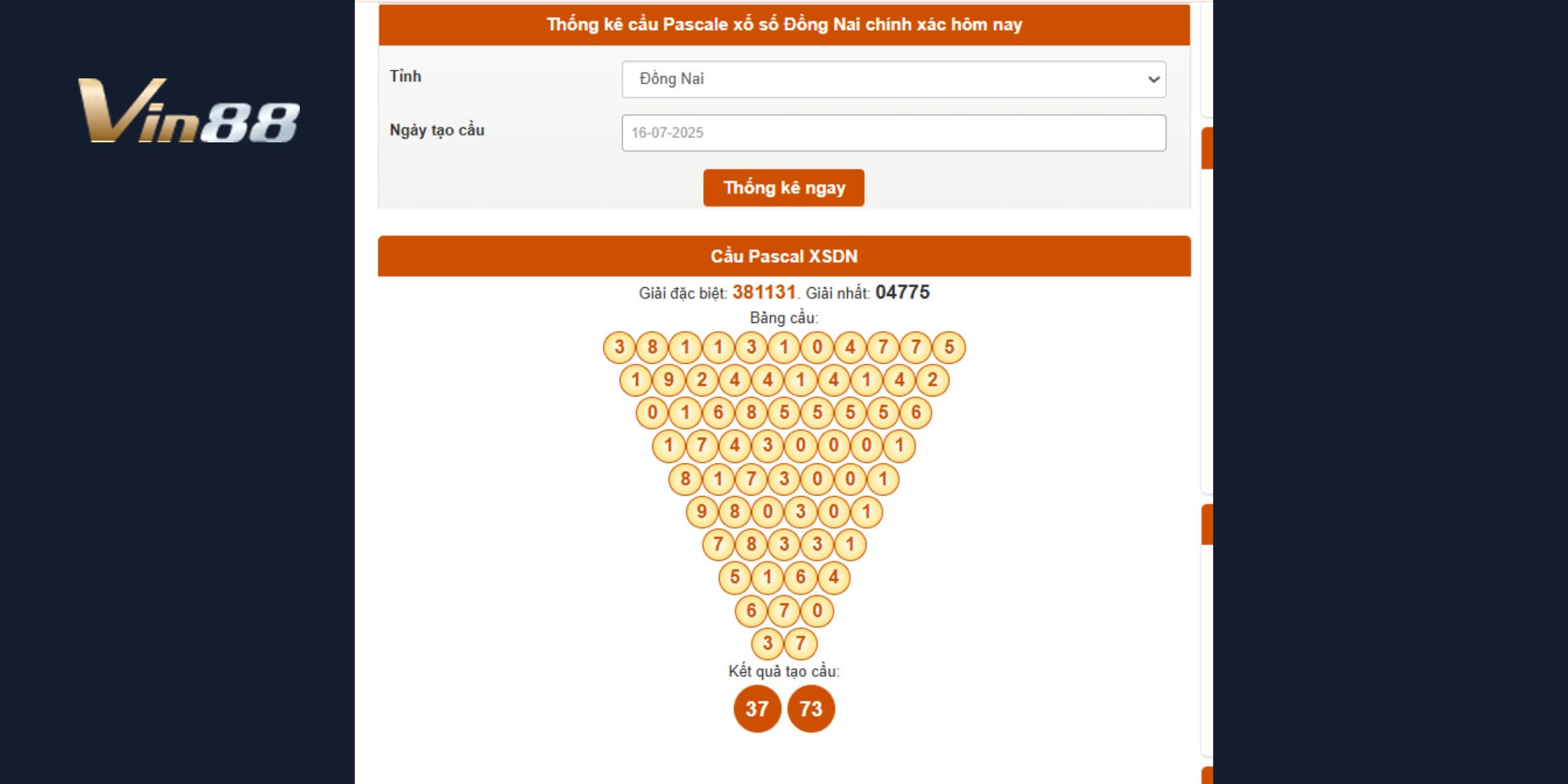Viewport: 1568px width, 784px height.
Task: Click the result ball numbered 73
Action: click(811, 709)
